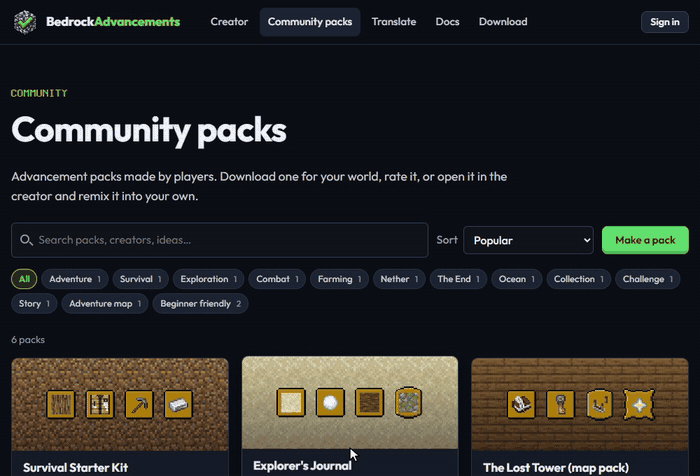The height and width of the screenshot is (476, 700).
Task: Click the wood plank icon in Survival Starter Kit
Action: click(x=61, y=405)
